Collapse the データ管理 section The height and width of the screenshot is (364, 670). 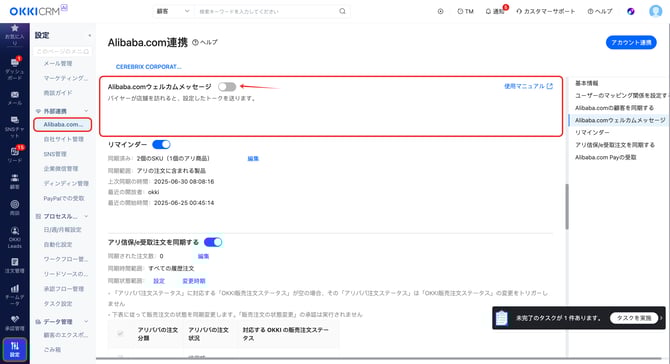86,322
